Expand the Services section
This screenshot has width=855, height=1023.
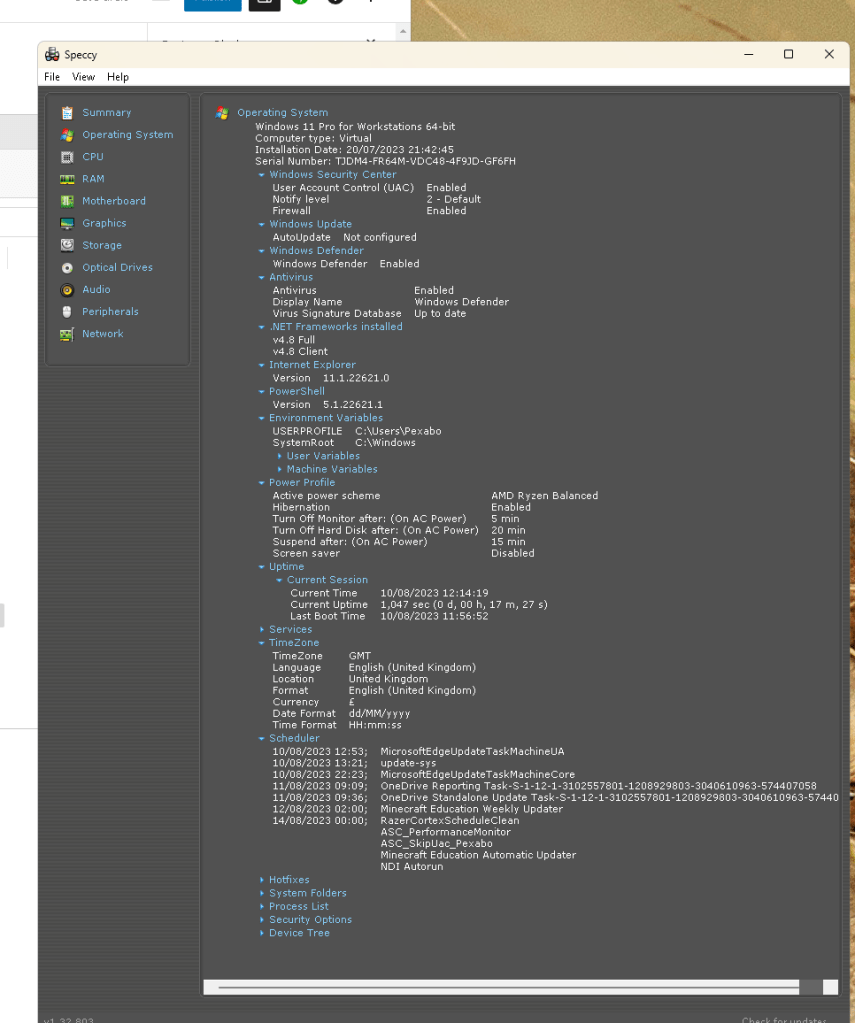(x=261, y=630)
